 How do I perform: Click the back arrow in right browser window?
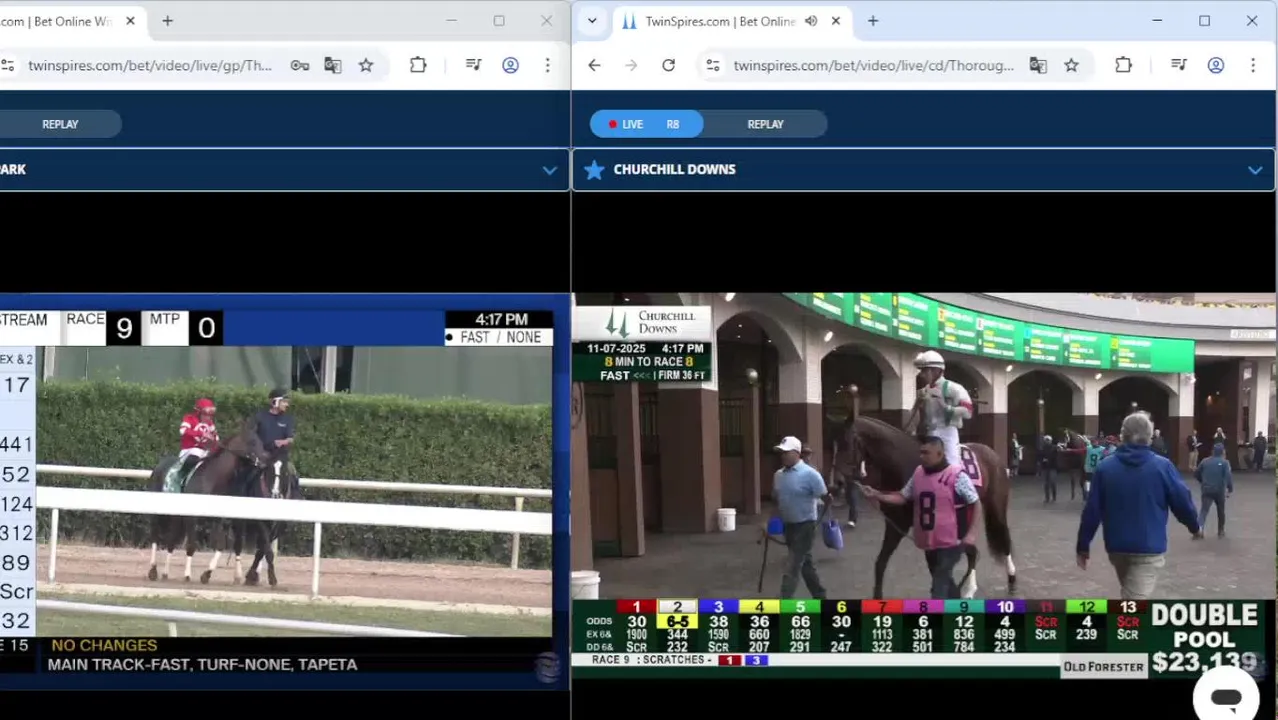[594, 65]
